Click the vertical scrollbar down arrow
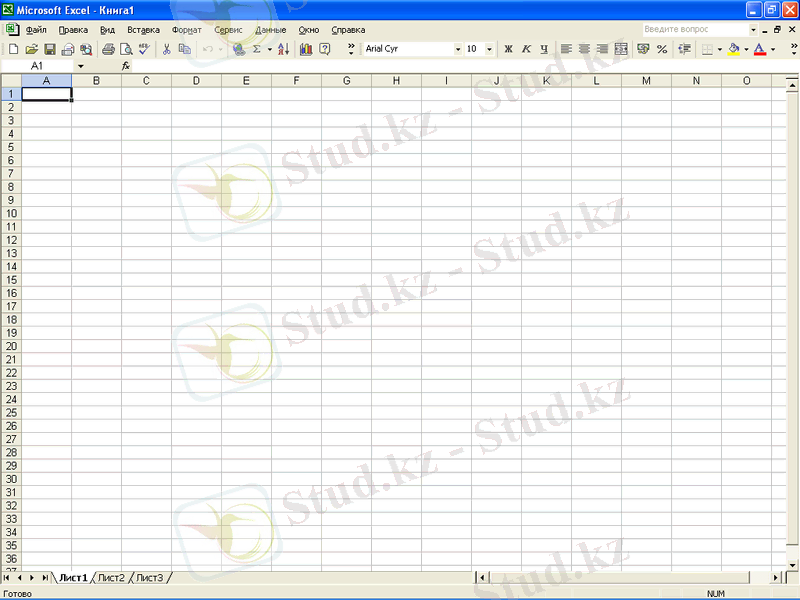Screen dimensions: 800x600 [792, 565]
